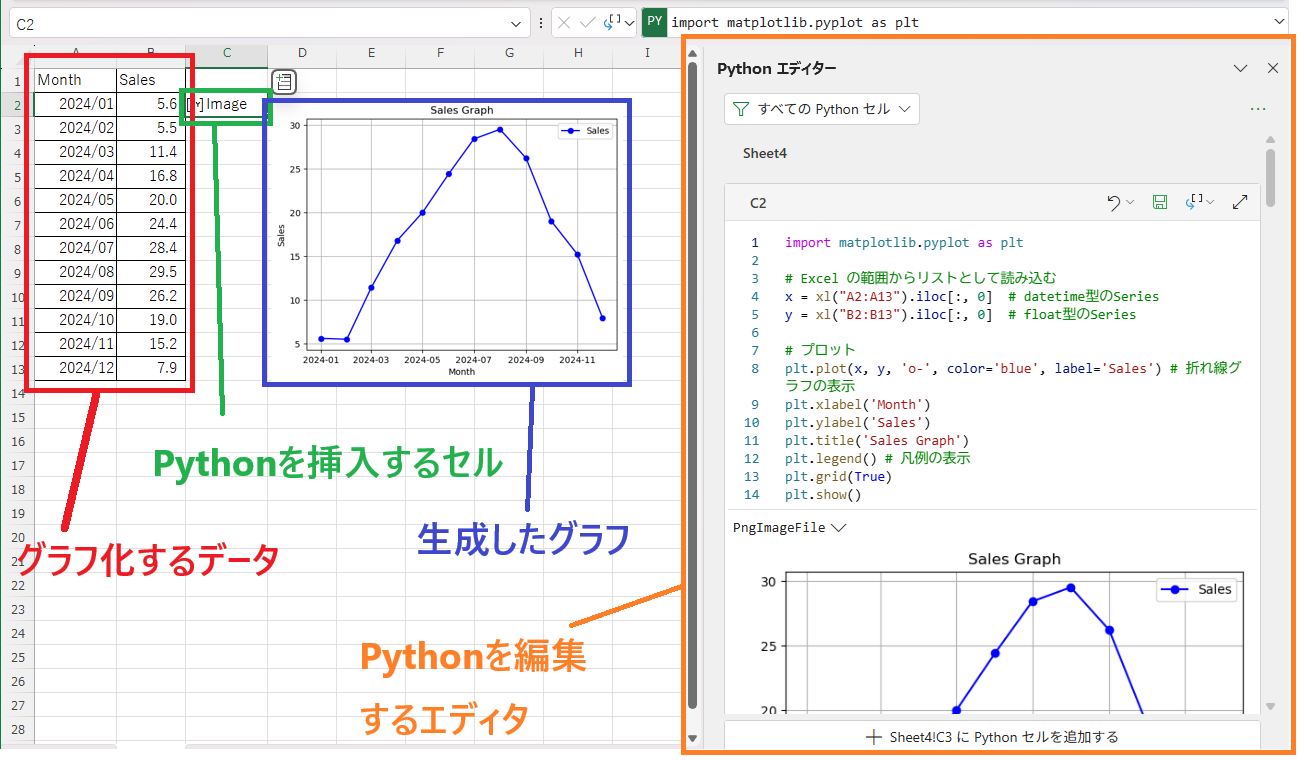
Task: Collapse the PngImageFile output section
Action: click(x=839, y=527)
